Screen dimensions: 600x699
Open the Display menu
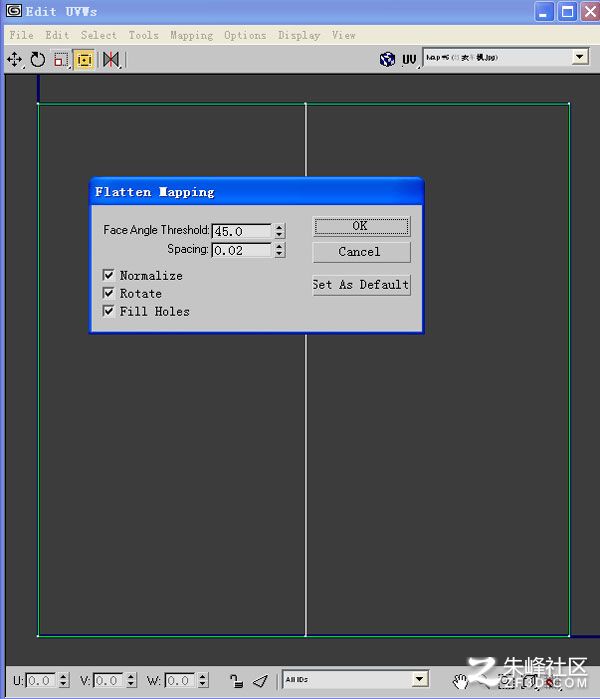(x=299, y=35)
